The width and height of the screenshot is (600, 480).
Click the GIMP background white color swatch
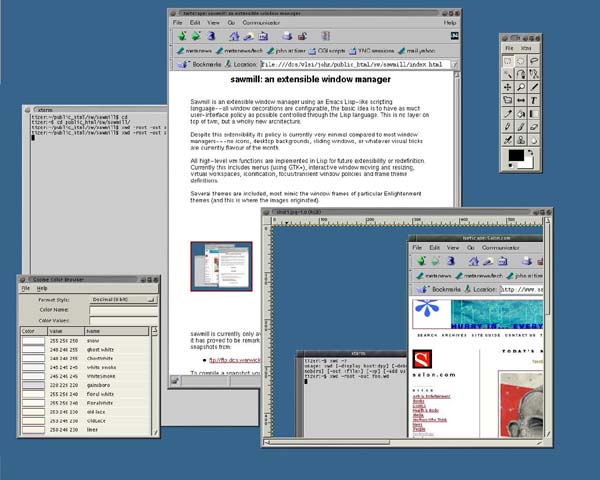click(x=529, y=163)
